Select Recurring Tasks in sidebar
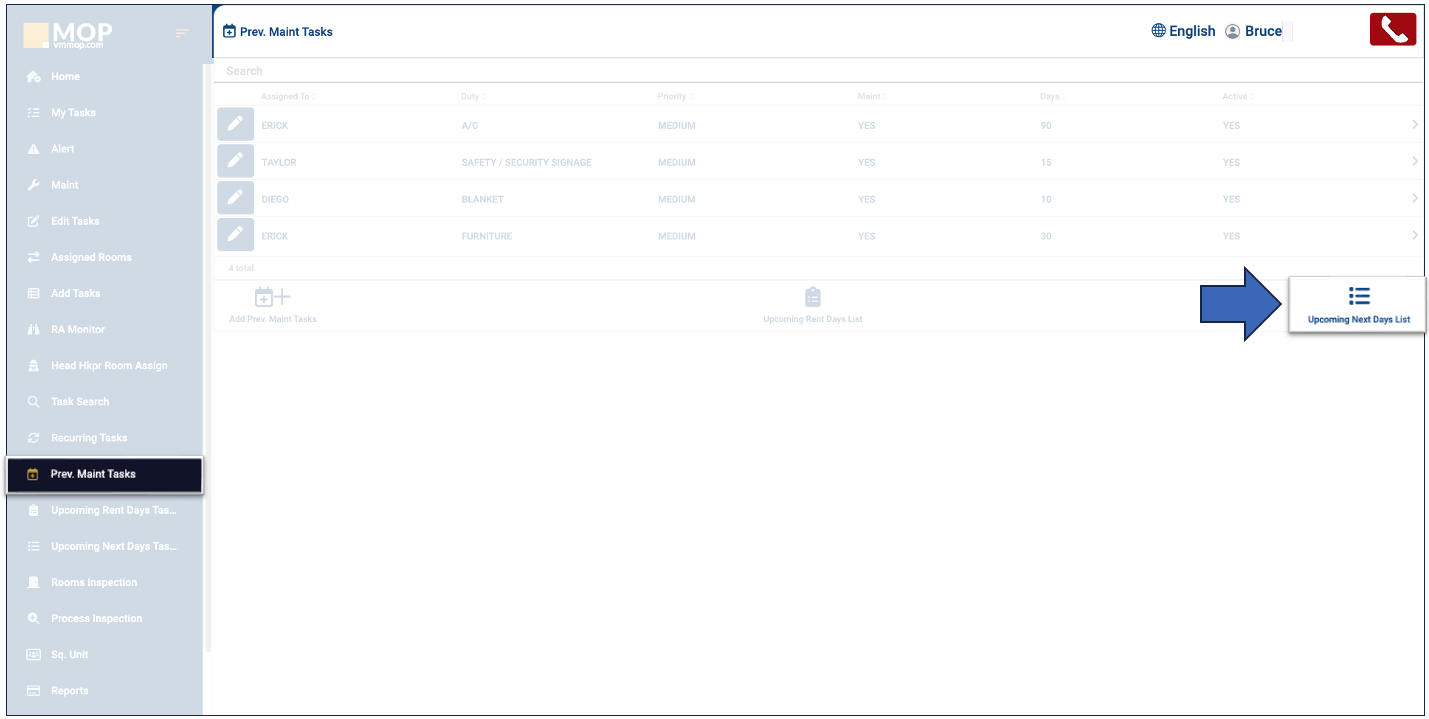This screenshot has height=719, width=1429. point(88,438)
